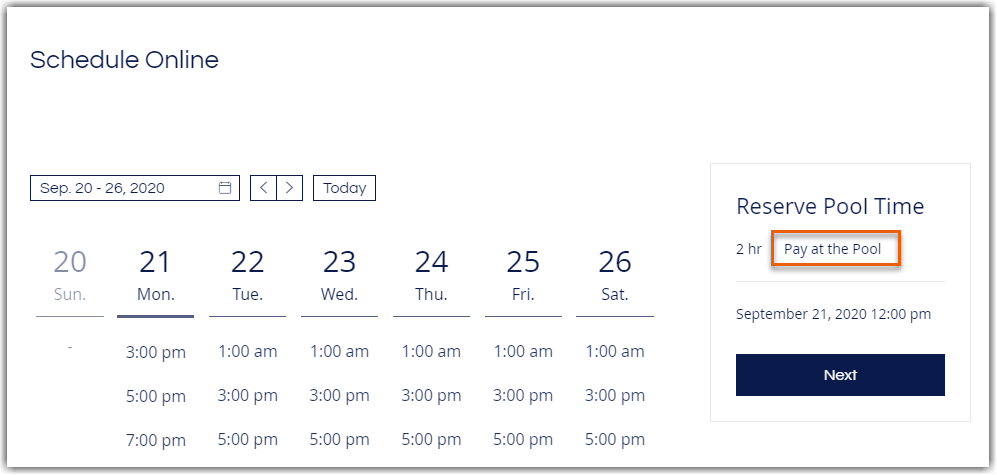Go to next week arrow

tap(289, 188)
